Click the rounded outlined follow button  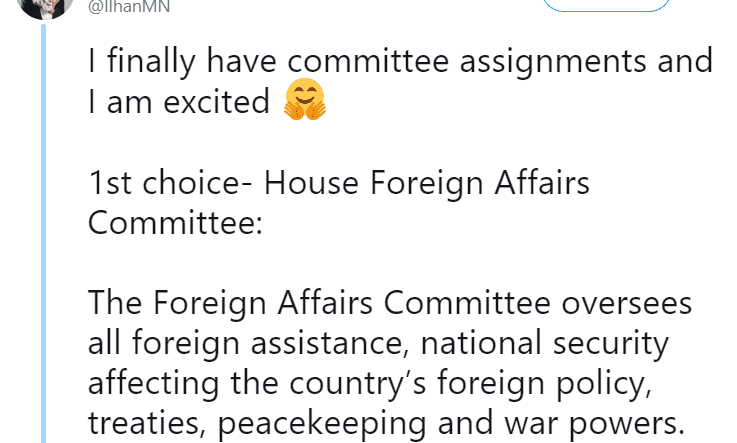click(x=606, y=5)
